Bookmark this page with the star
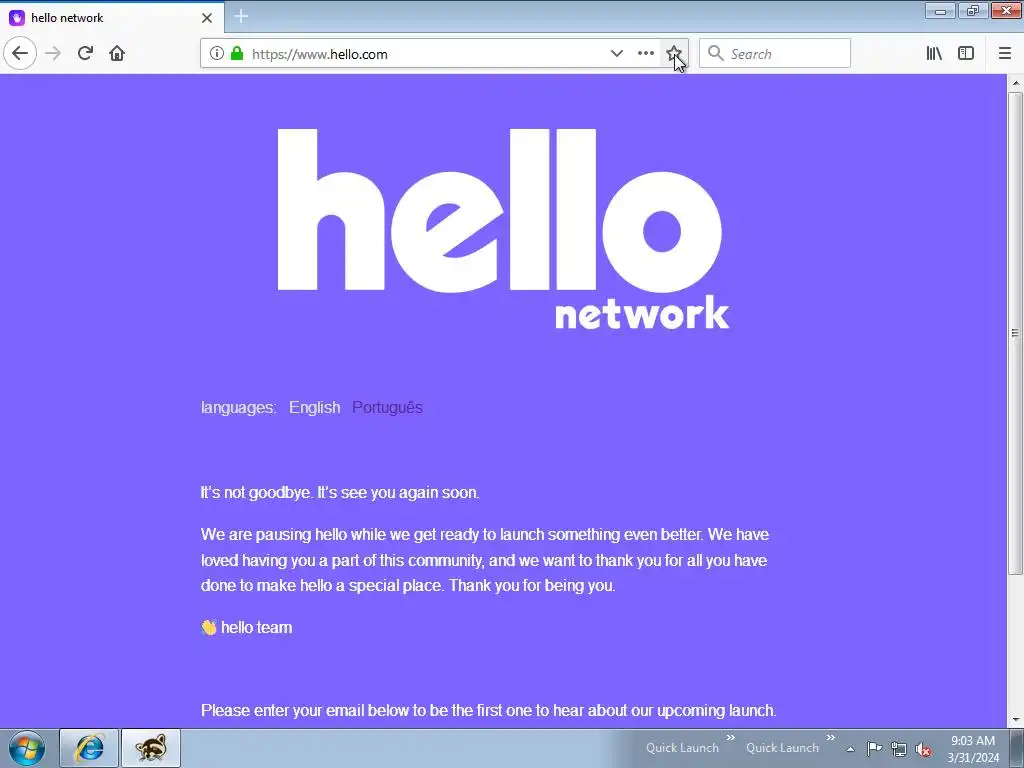1024x768 pixels. pyautogui.click(x=674, y=54)
